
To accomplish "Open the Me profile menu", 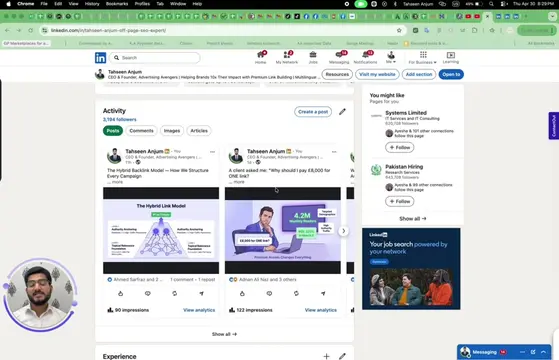I will pyautogui.click(x=391, y=57).
